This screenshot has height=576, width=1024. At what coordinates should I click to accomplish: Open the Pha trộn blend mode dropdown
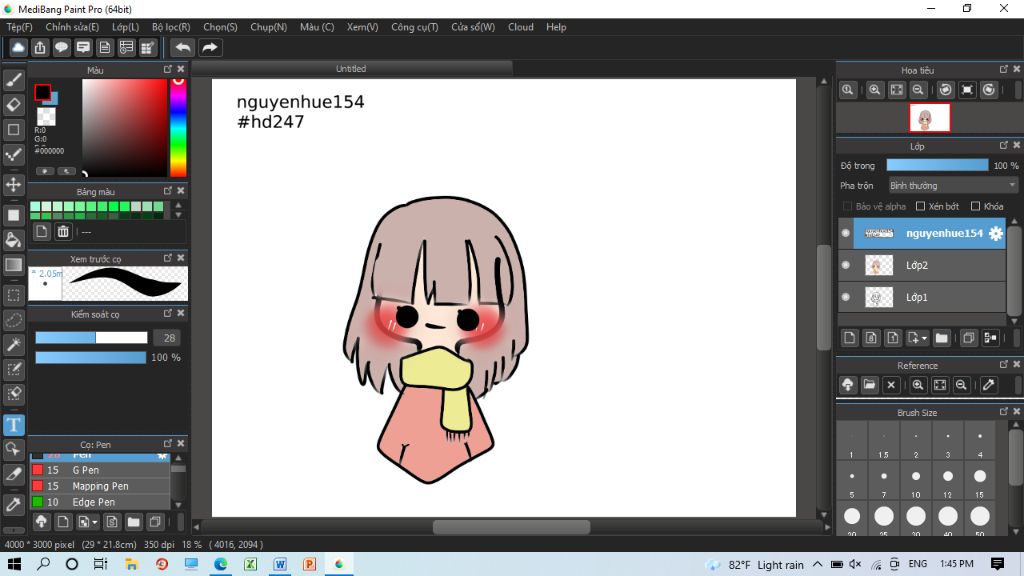point(953,185)
